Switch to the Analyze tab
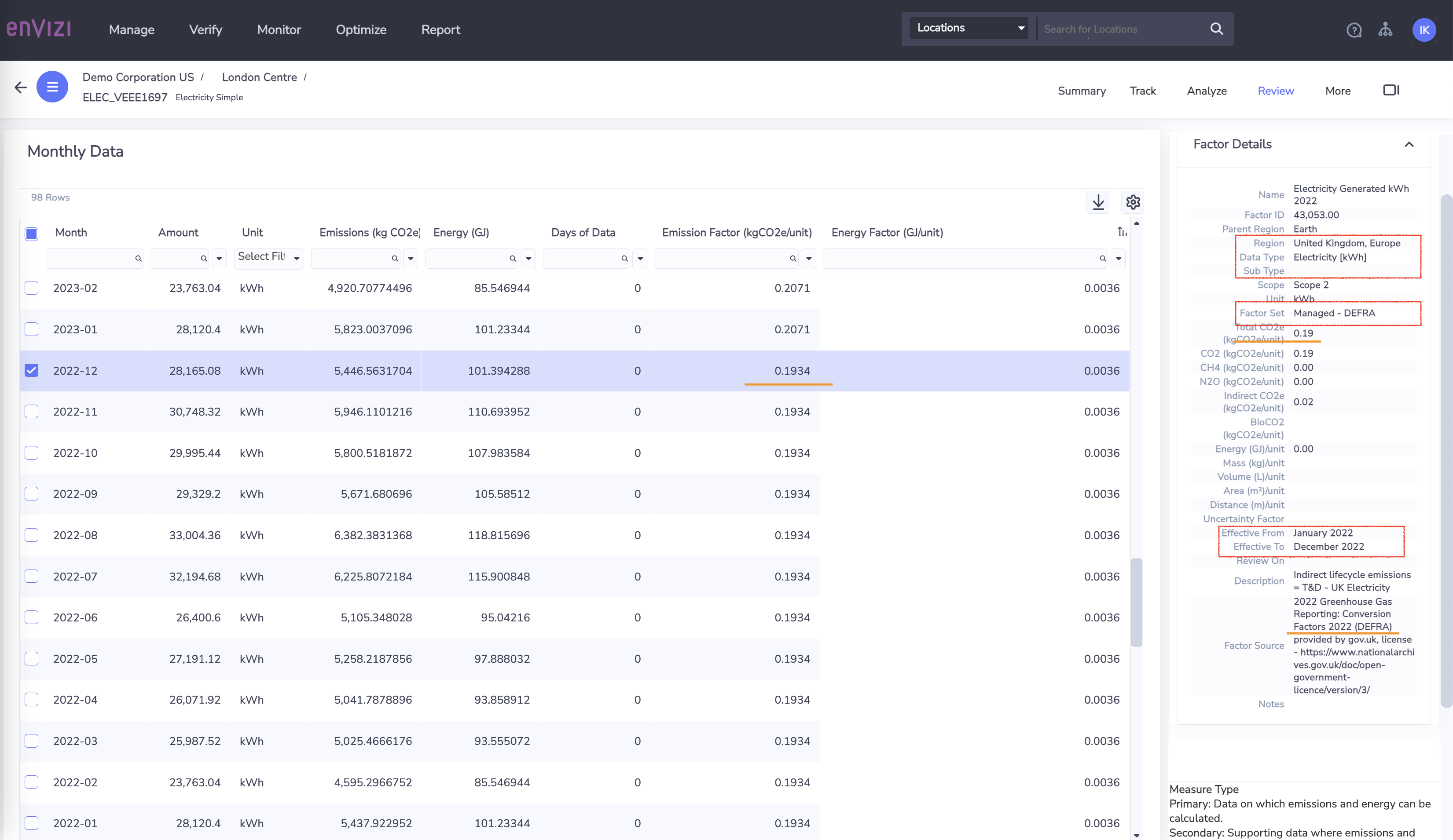Viewport: 1453px width, 840px height. pos(1207,91)
